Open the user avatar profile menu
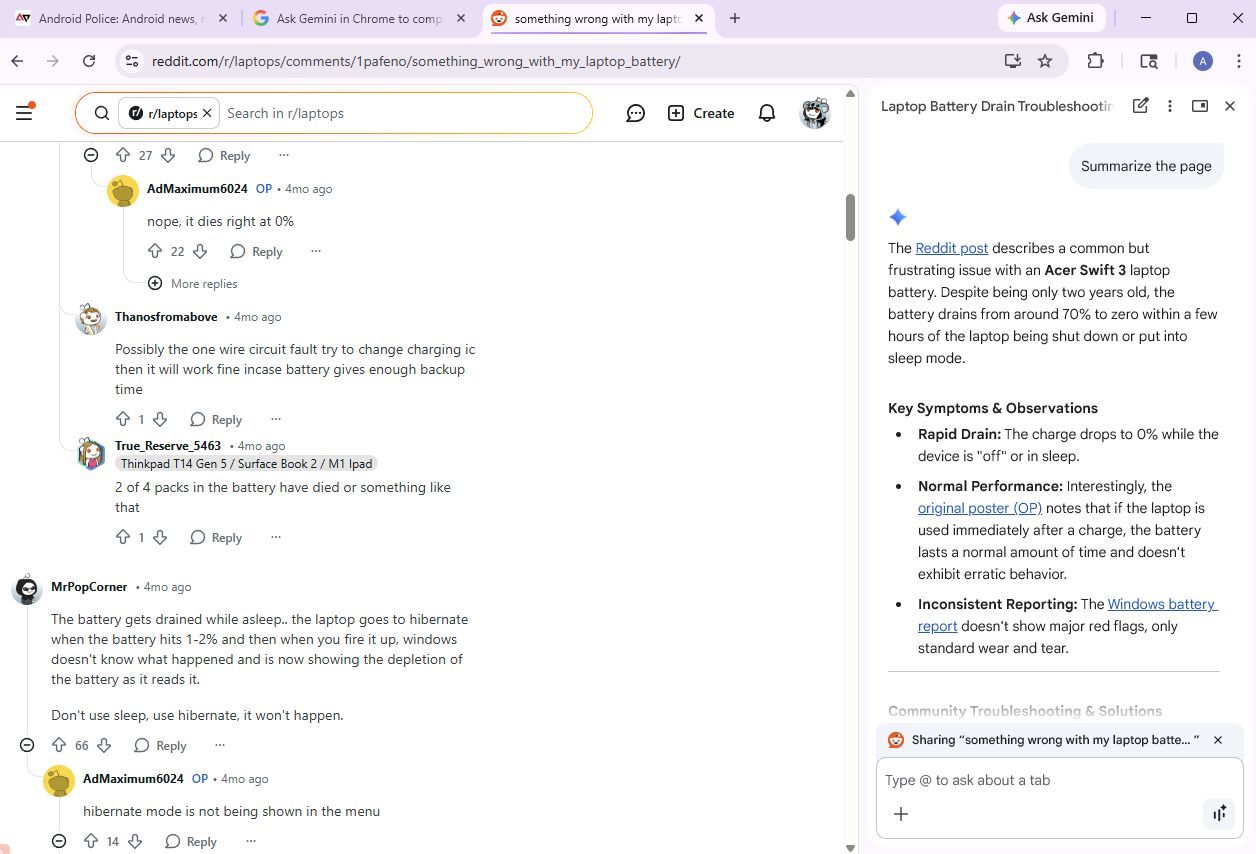The image size is (1256, 854). [x=815, y=113]
